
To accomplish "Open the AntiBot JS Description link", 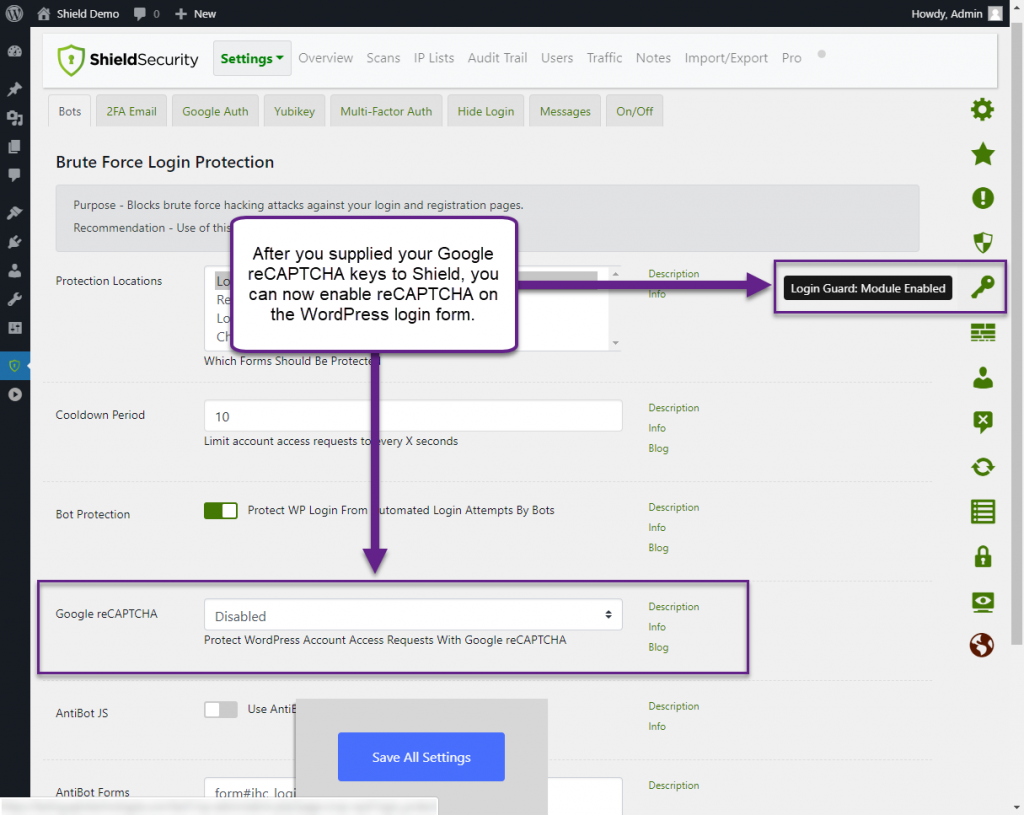I will tap(673, 707).
